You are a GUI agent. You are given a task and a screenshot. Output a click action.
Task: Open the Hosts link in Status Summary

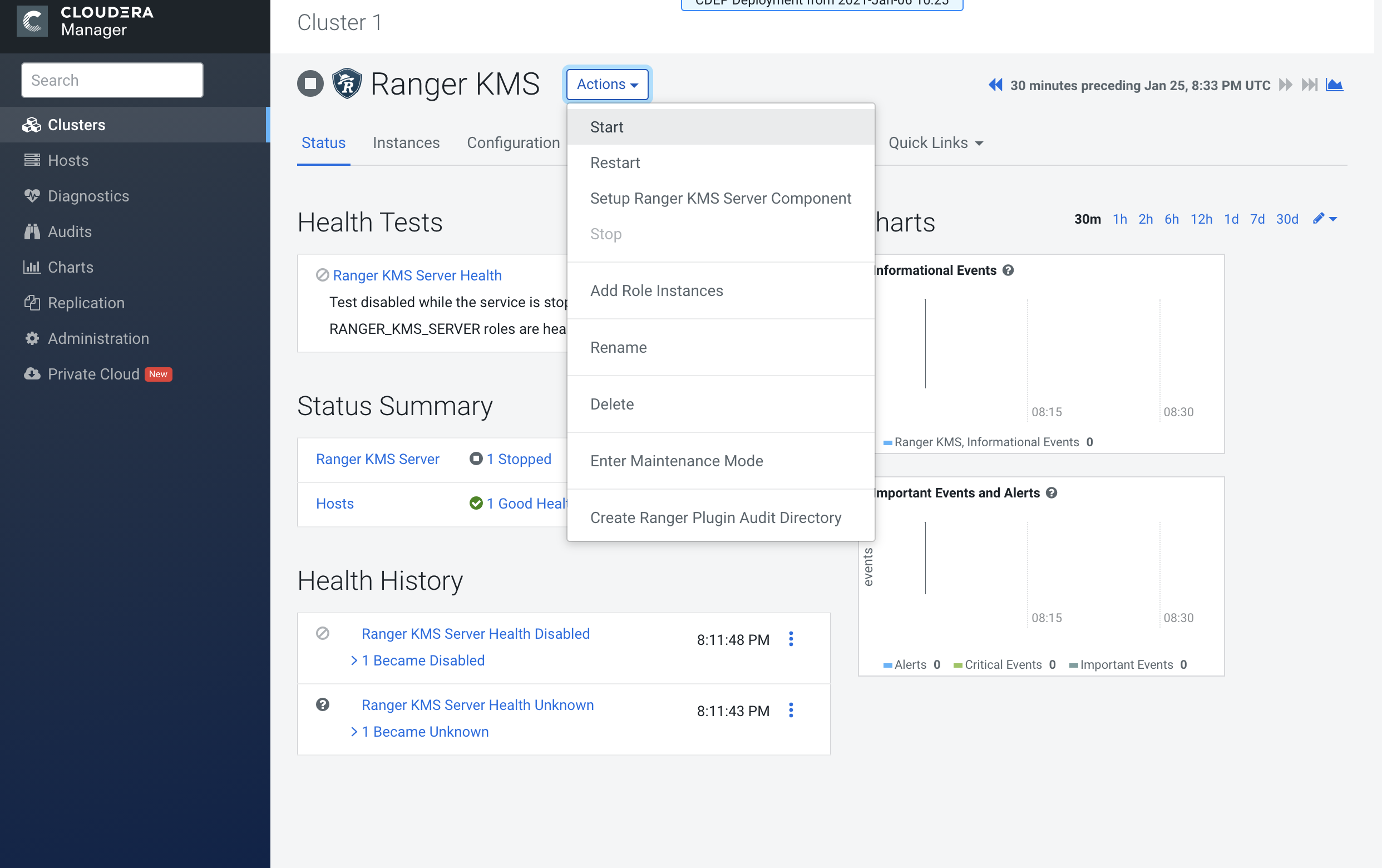tap(334, 504)
